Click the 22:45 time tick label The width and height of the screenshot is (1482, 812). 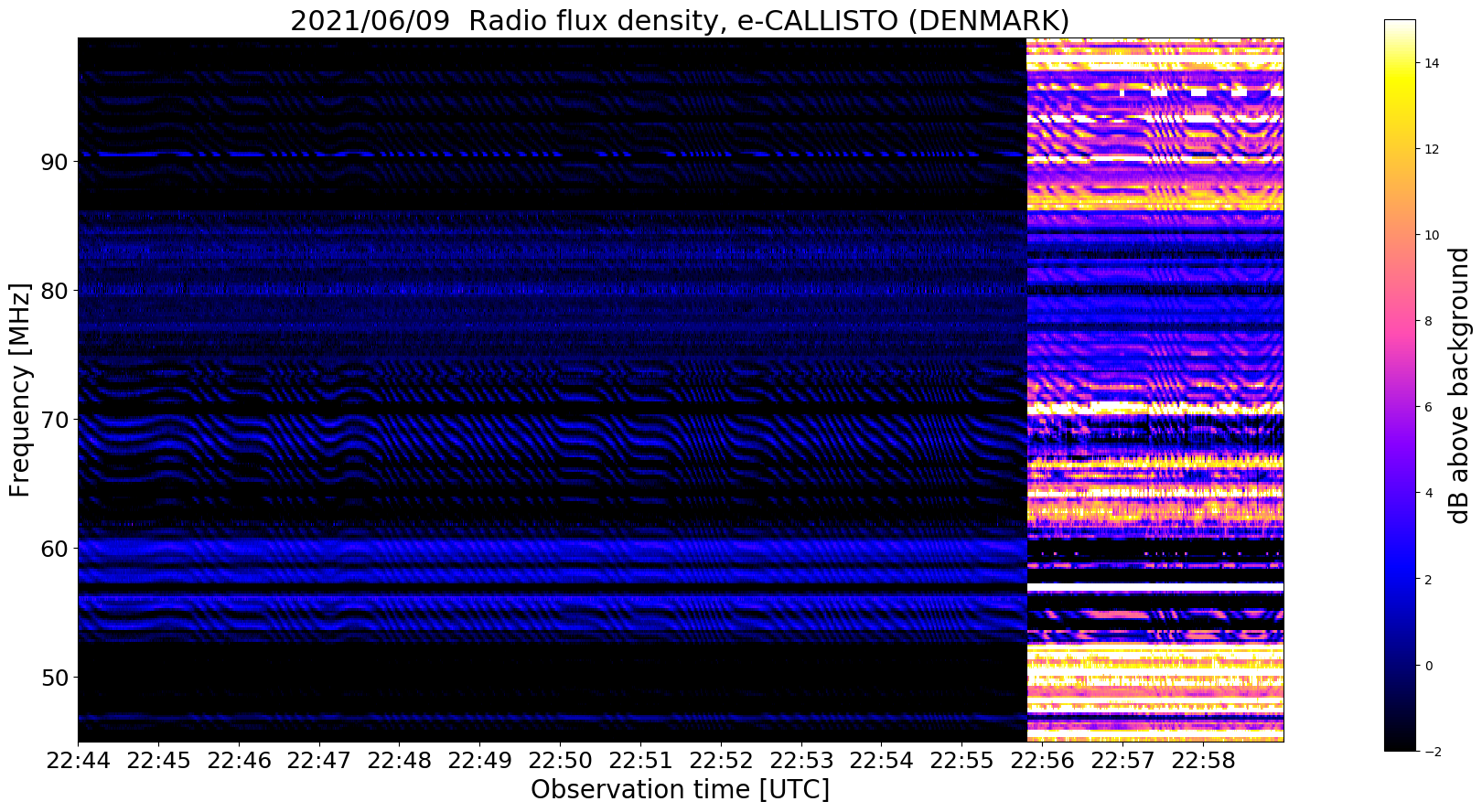pyautogui.click(x=158, y=760)
